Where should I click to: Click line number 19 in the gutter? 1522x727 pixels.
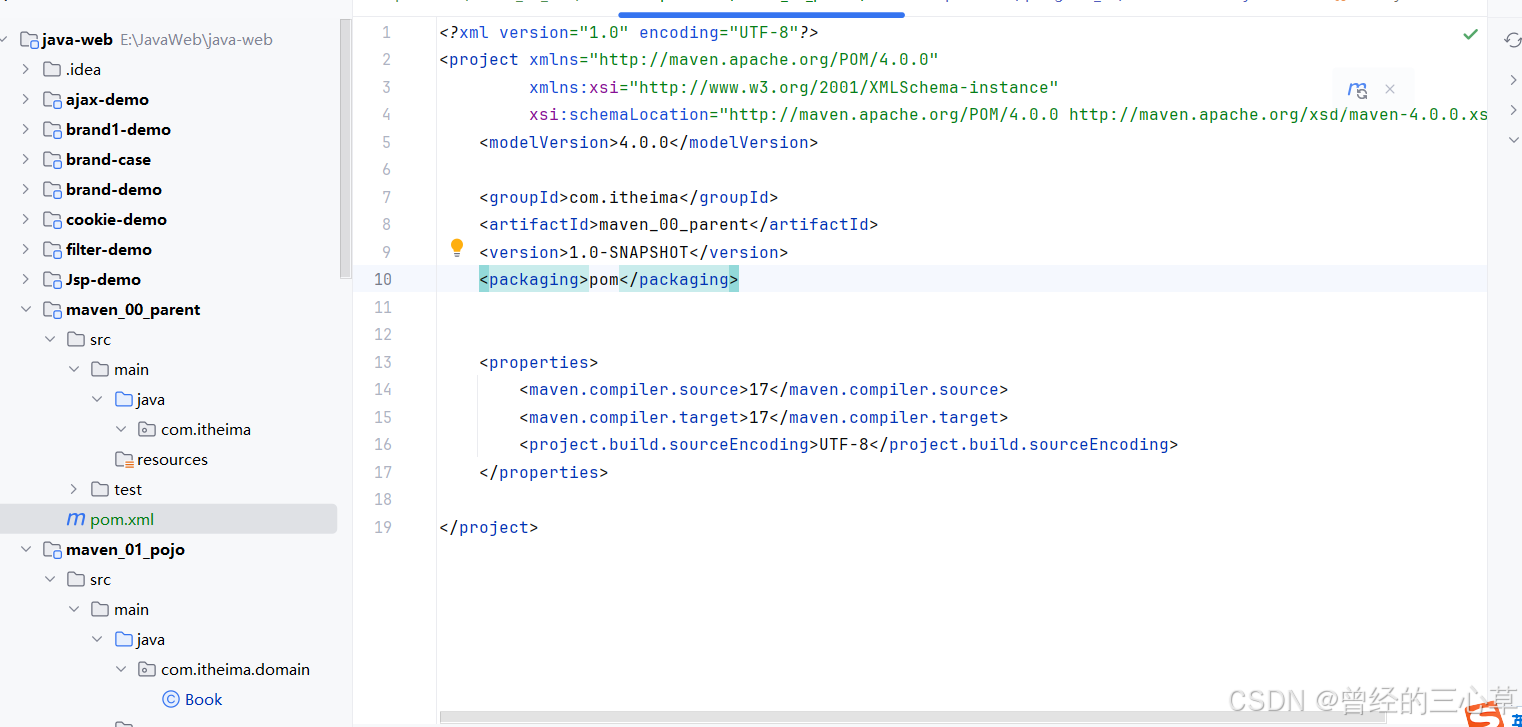coord(382,527)
